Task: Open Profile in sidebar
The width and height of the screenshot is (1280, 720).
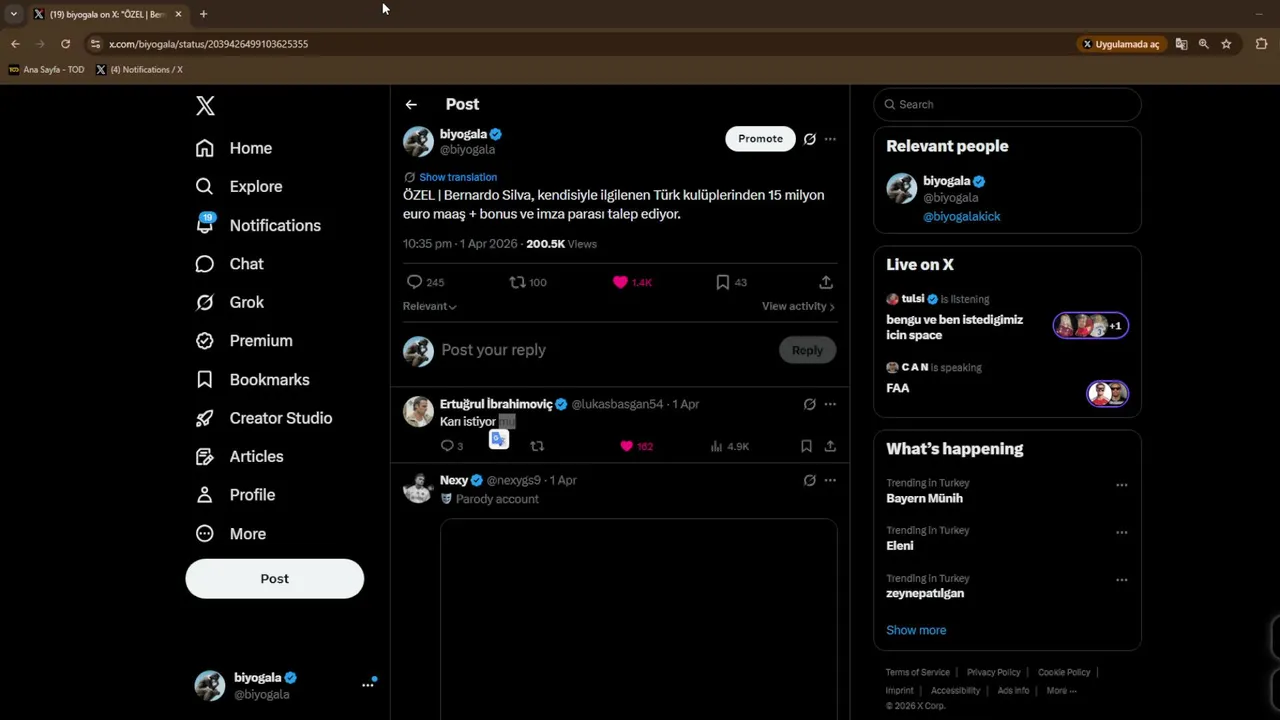Action: click(x=235, y=495)
